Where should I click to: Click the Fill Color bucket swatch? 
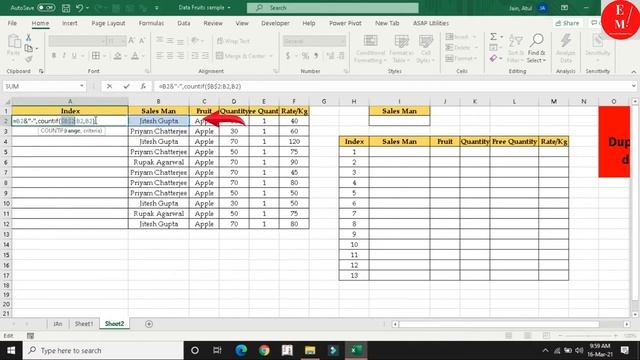[x=118, y=56]
